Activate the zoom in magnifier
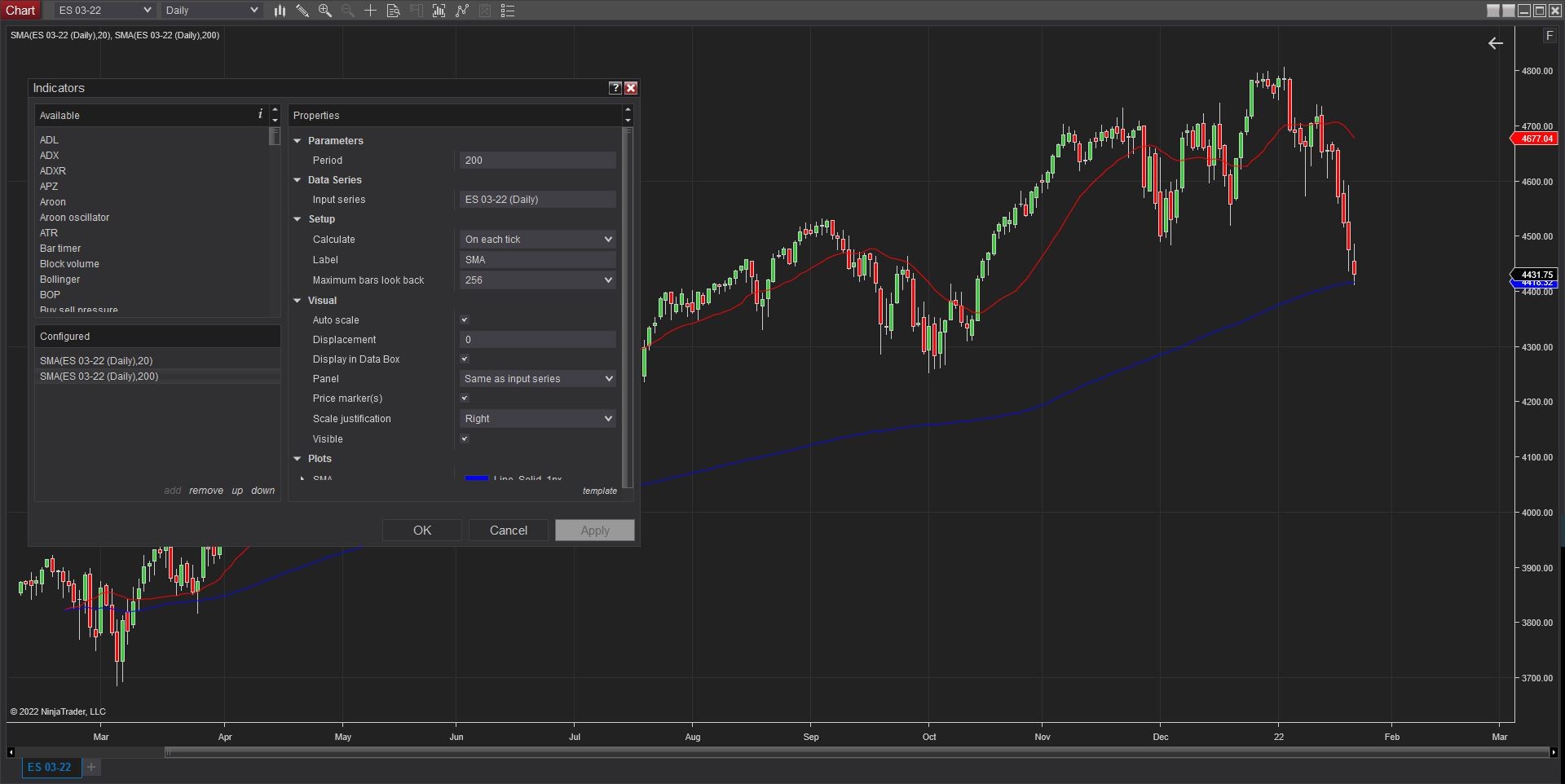This screenshot has height=784, width=1565. (325, 11)
